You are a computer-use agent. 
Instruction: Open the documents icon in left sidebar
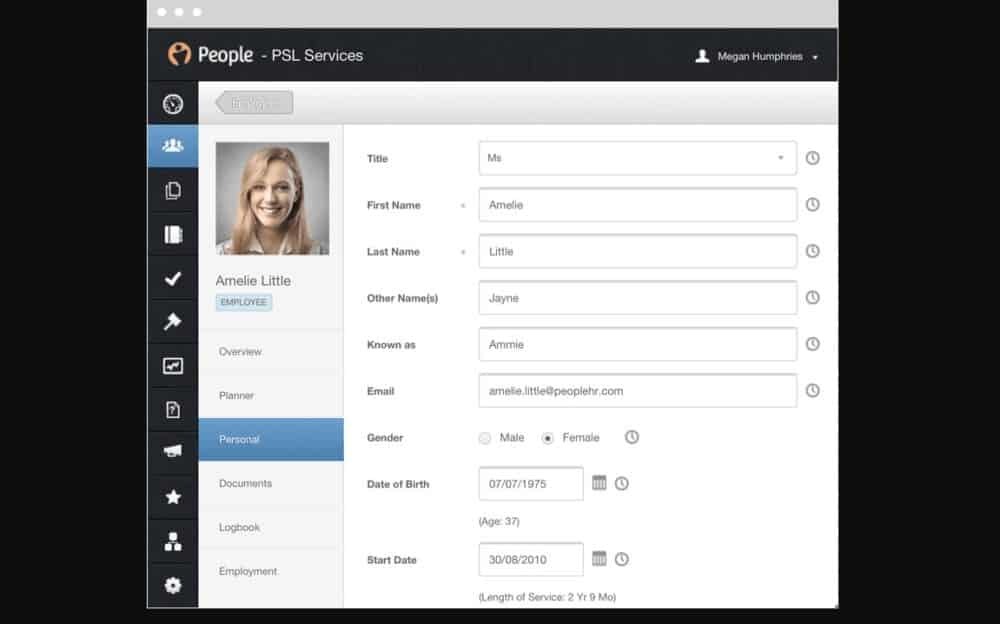pyautogui.click(x=173, y=191)
